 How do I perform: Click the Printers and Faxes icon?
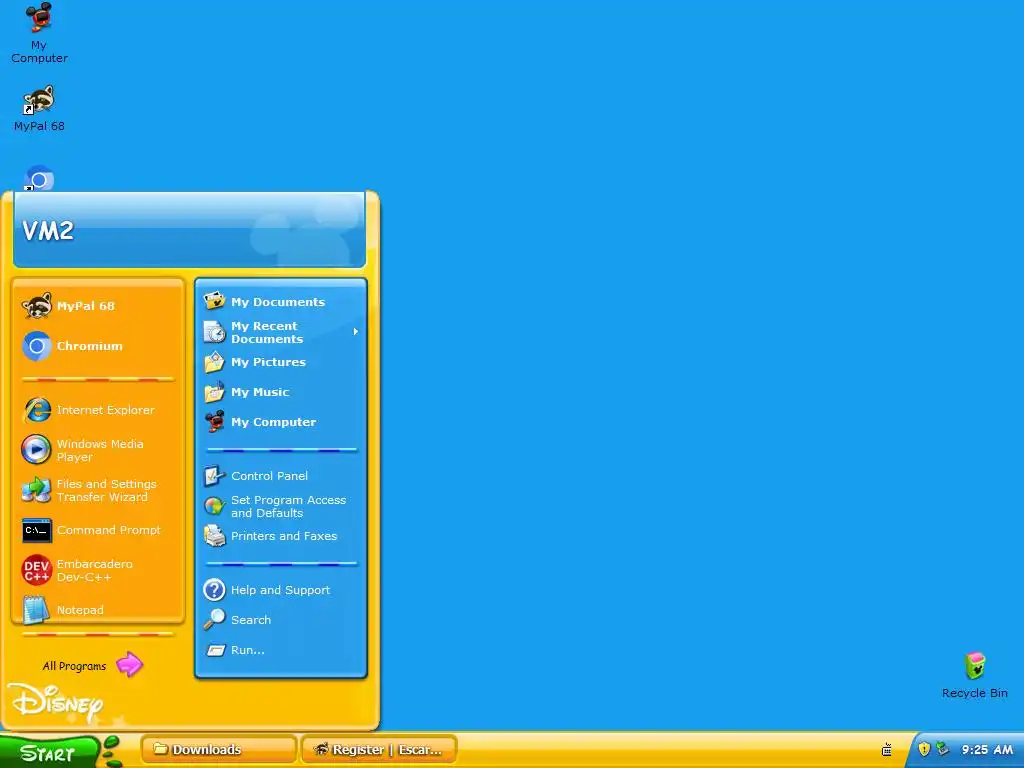(x=214, y=536)
